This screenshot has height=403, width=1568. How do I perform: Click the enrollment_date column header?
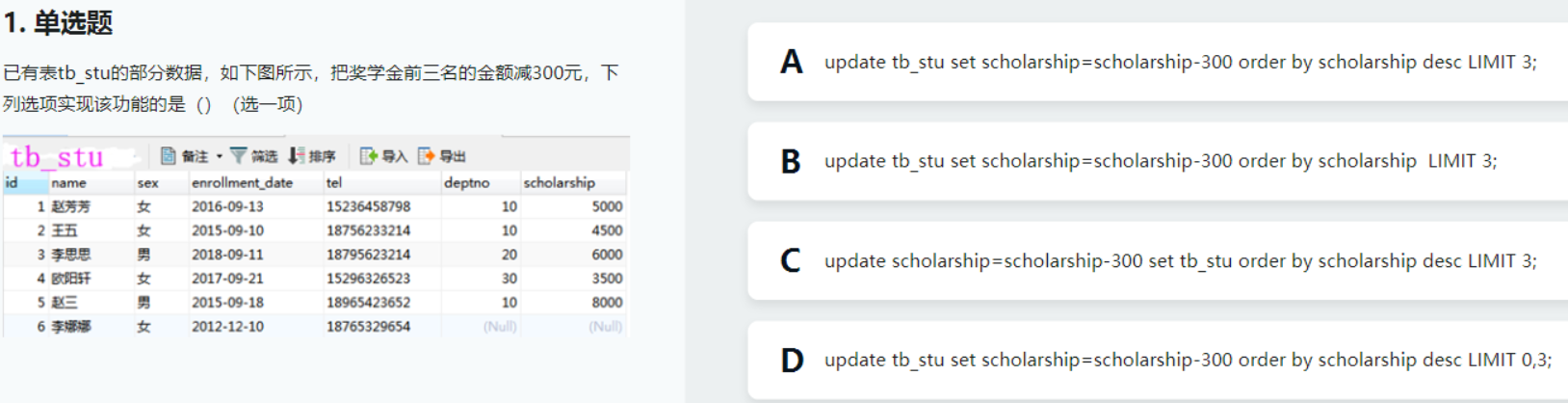(242, 182)
